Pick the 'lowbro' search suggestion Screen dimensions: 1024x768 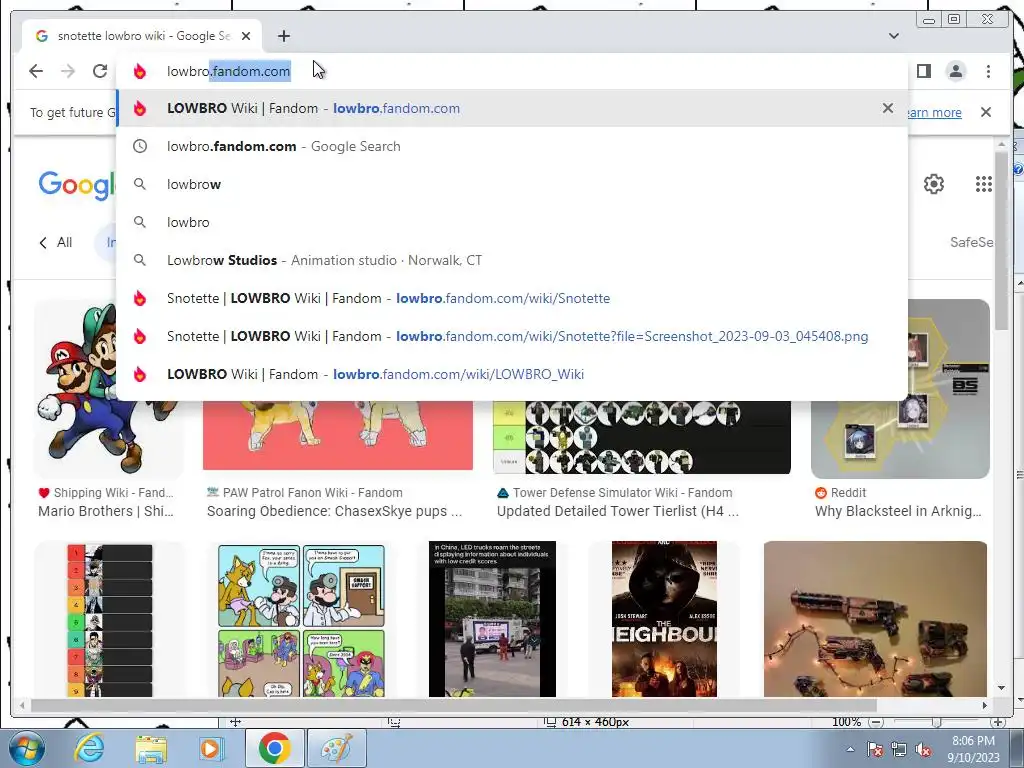[x=513, y=222]
